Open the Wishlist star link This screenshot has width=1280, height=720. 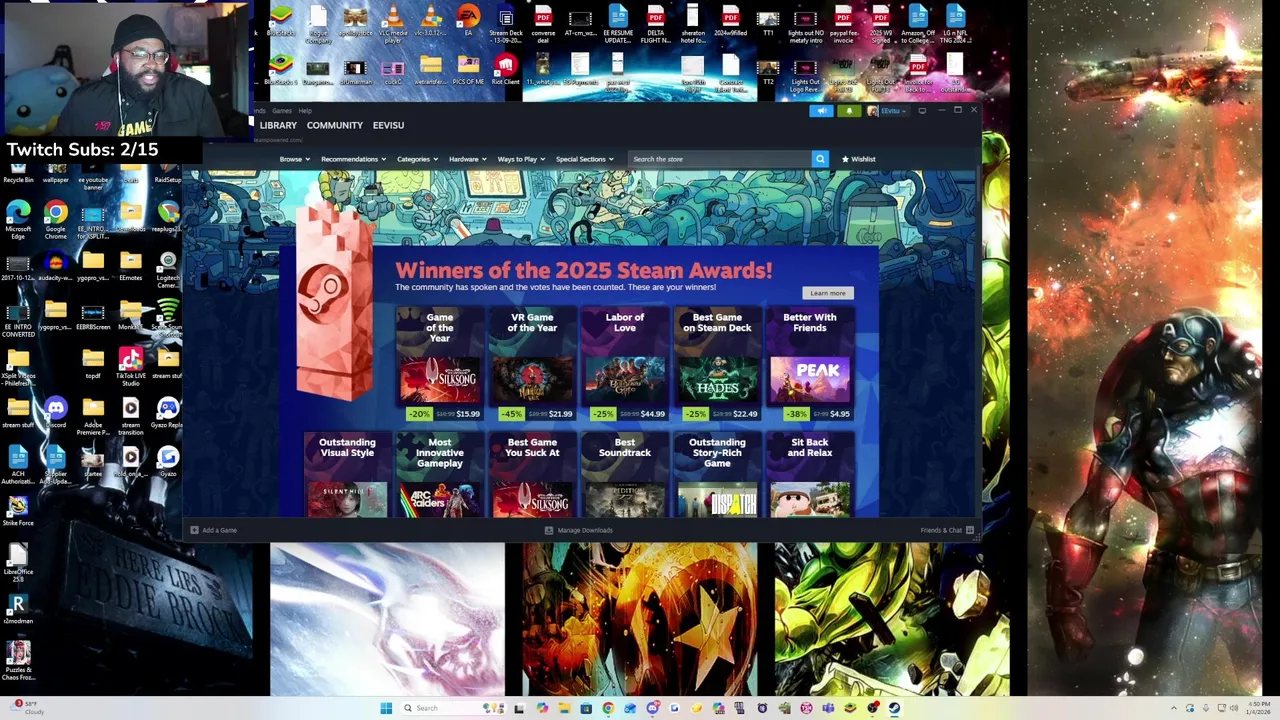[858, 159]
